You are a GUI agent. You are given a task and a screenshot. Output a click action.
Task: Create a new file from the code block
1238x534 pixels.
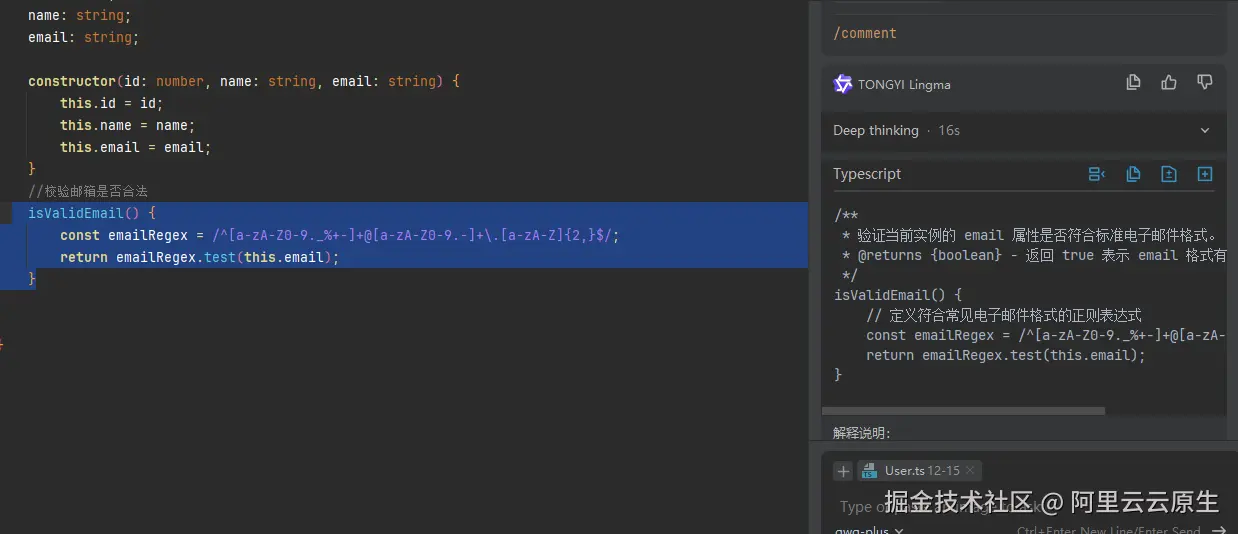pyautogui.click(x=1205, y=174)
